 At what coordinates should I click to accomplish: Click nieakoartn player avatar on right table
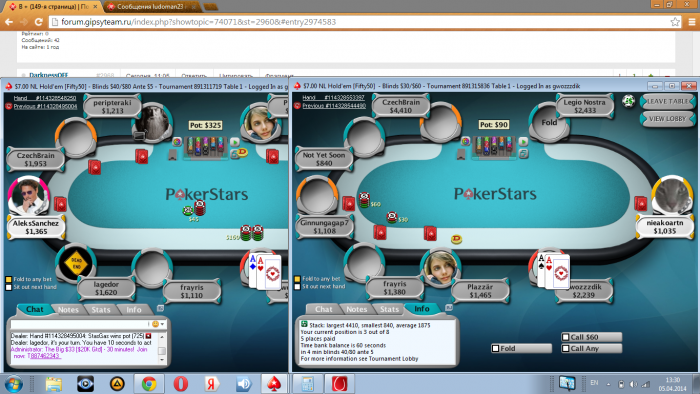click(x=672, y=195)
